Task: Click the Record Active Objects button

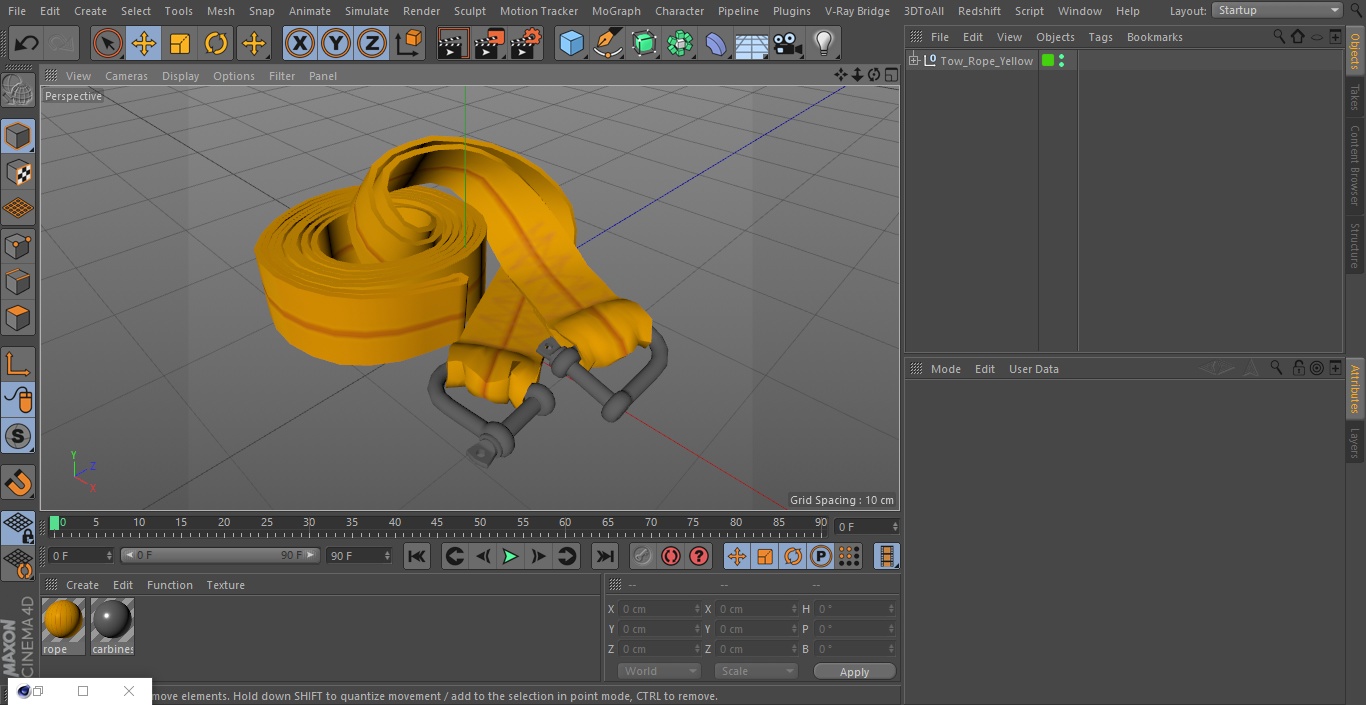Action: click(643, 556)
